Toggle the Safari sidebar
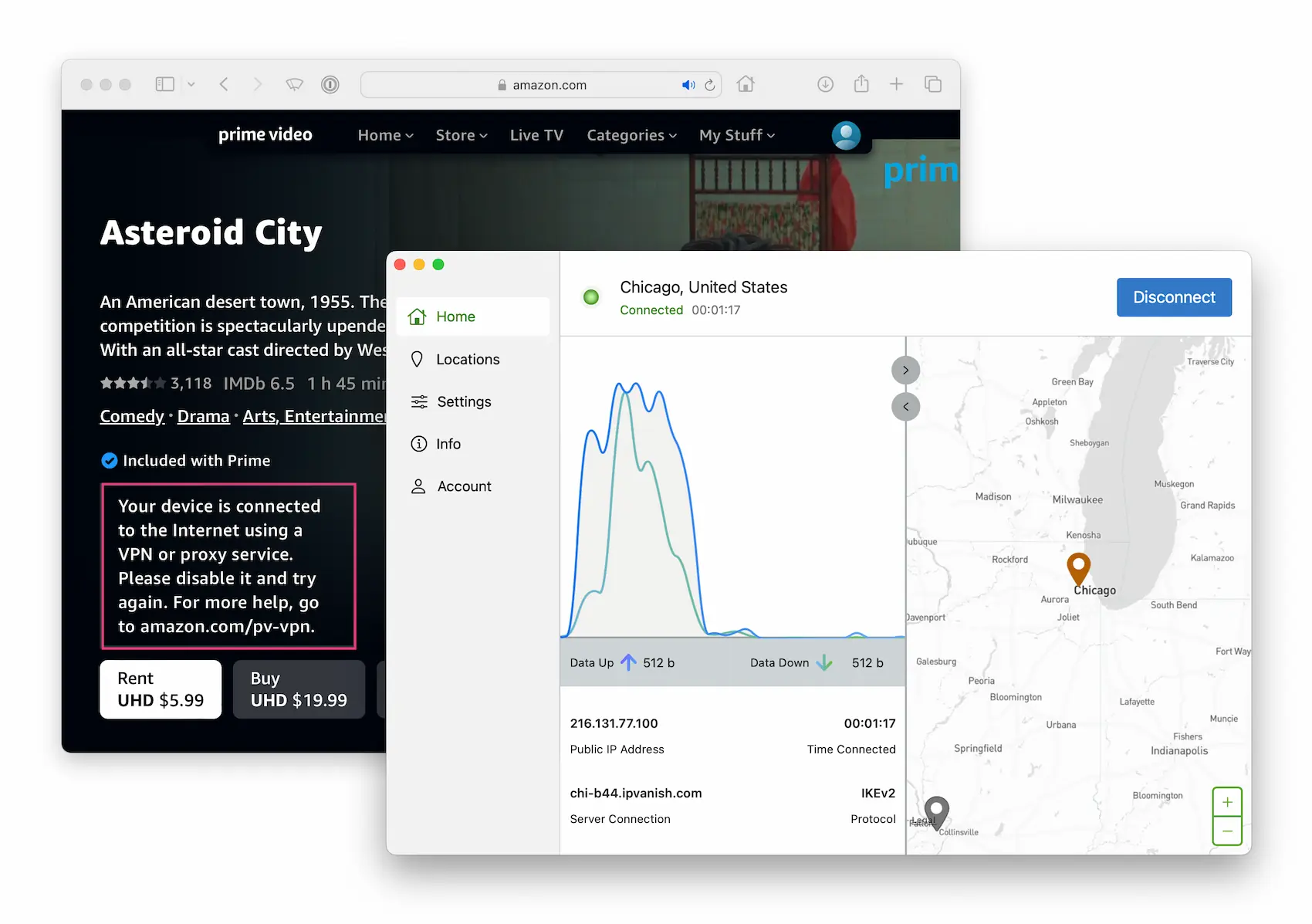This screenshot has width=1312, height=924. click(164, 83)
